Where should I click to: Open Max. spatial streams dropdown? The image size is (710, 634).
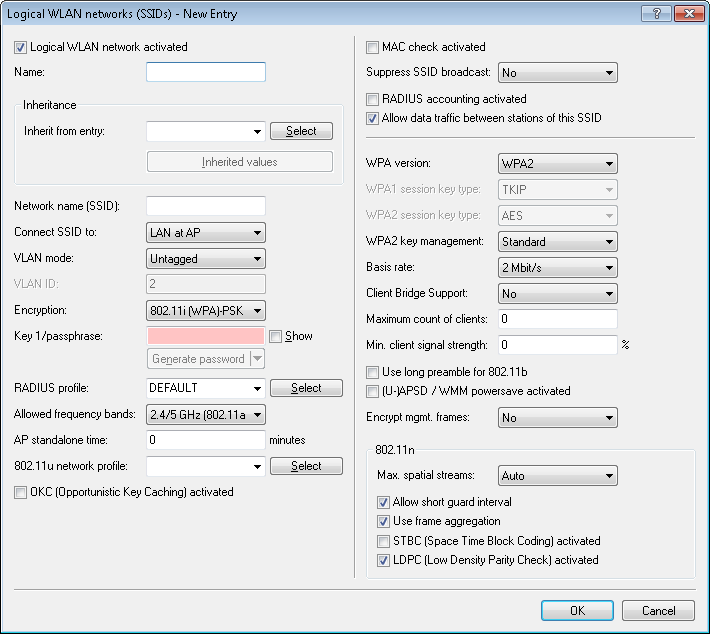[x=557, y=476]
